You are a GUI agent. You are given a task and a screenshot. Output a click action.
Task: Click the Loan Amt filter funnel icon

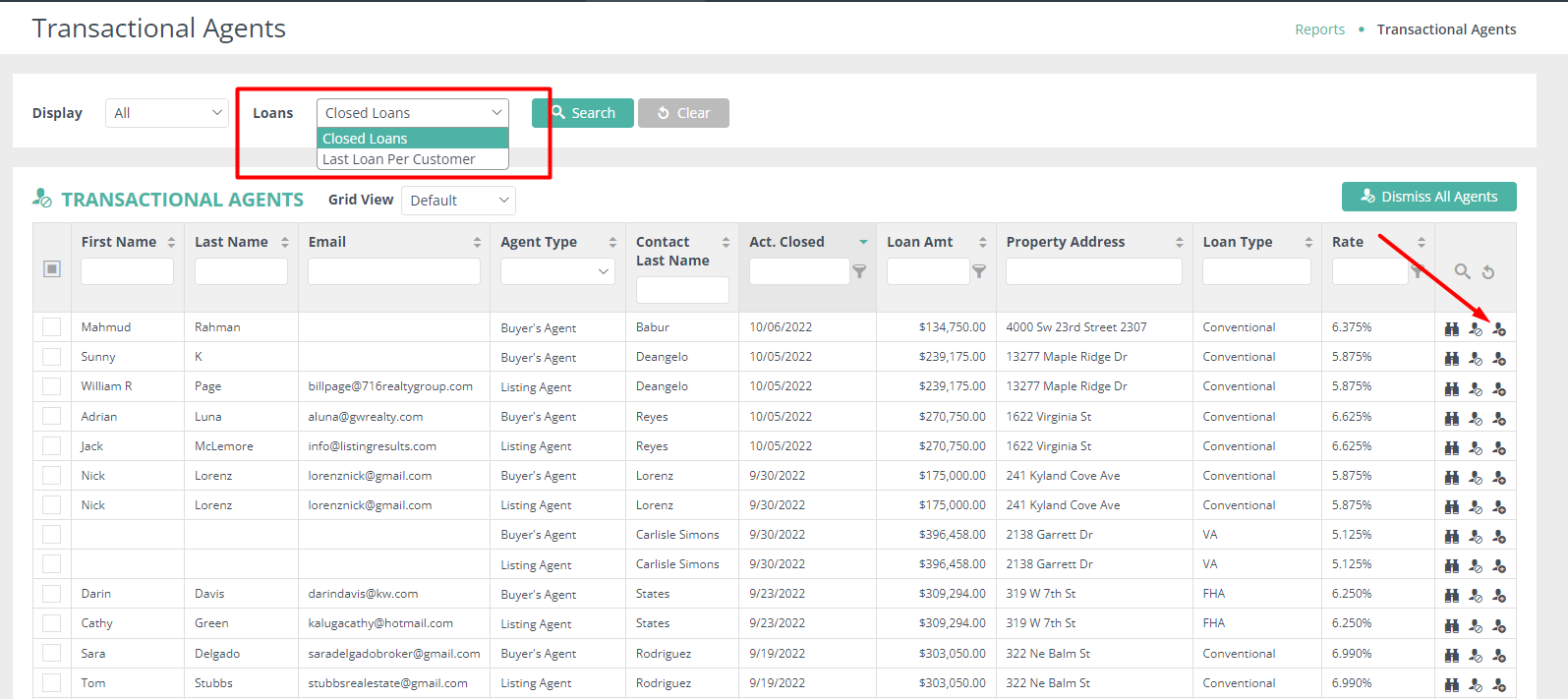click(x=979, y=271)
